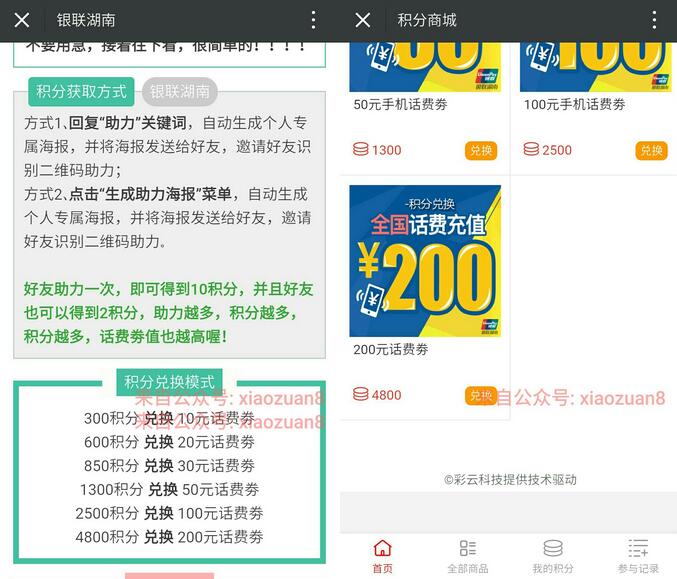Open the ¥200 全国话费充值 product image
This screenshot has width=677, height=579.
point(425,261)
